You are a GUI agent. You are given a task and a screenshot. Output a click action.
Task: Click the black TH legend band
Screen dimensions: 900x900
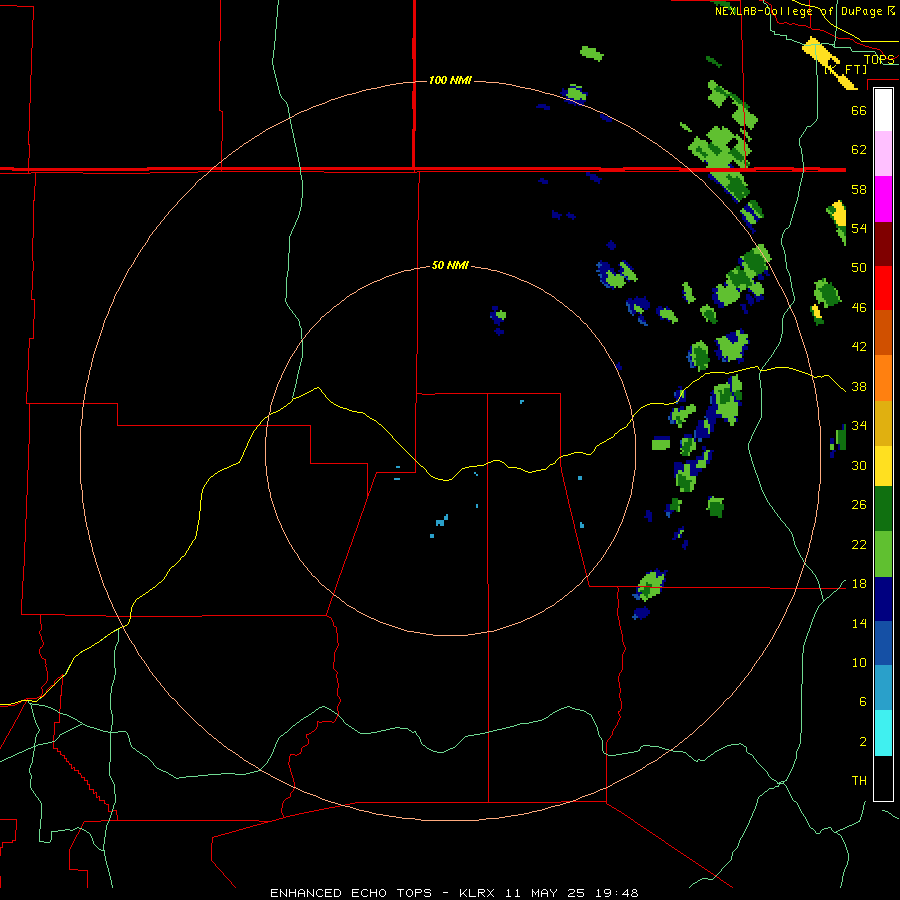tap(883, 778)
